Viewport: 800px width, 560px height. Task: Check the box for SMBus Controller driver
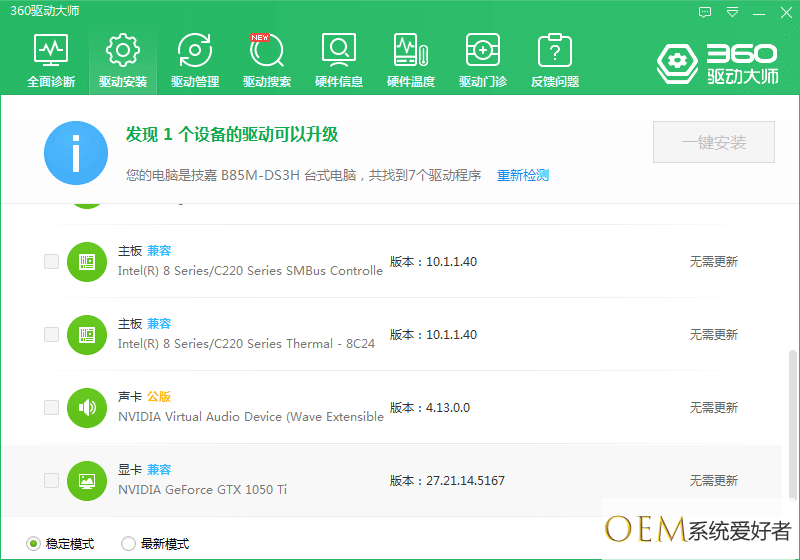click(51, 262)
